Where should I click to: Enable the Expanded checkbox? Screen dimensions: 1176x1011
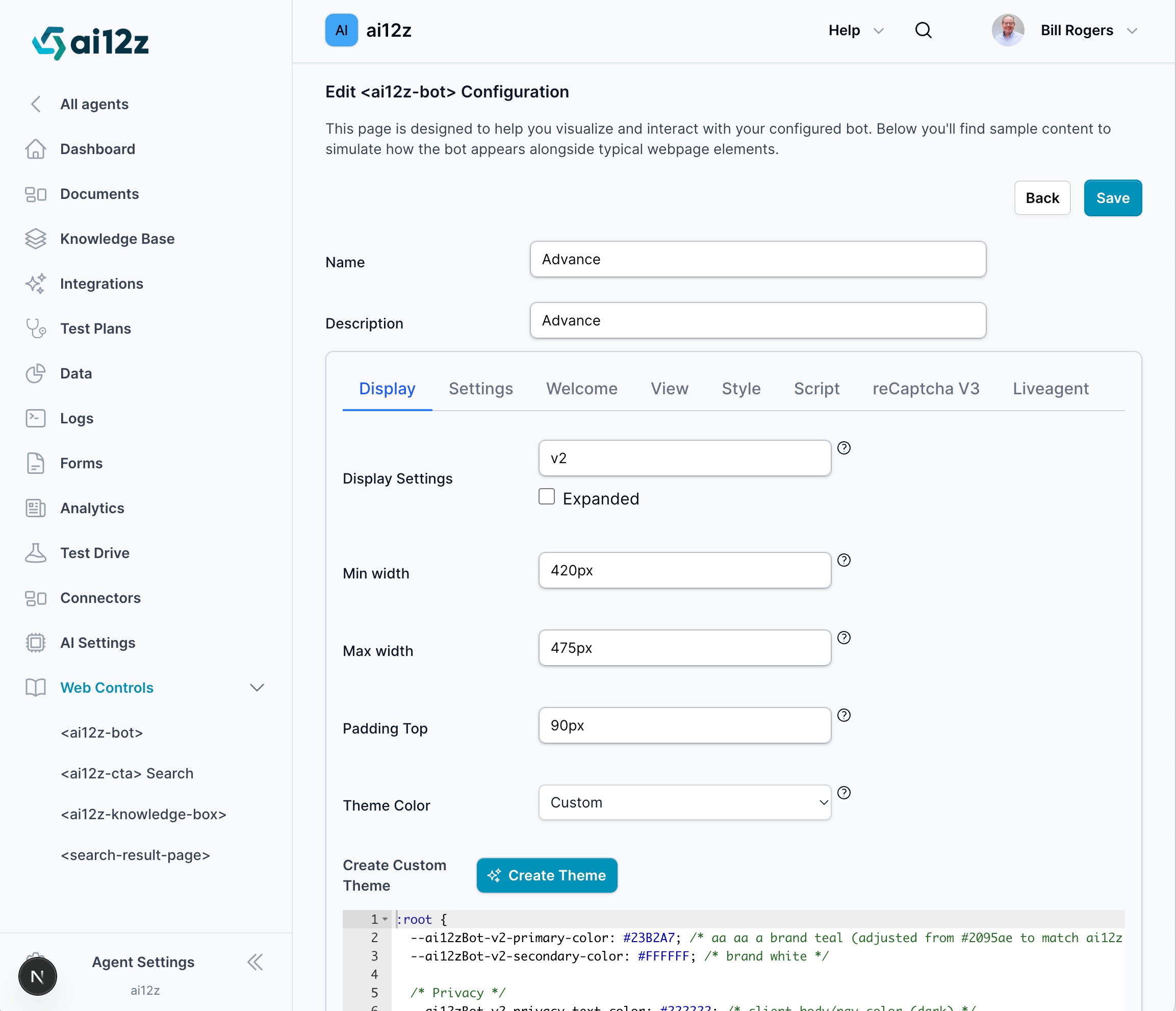546,496
